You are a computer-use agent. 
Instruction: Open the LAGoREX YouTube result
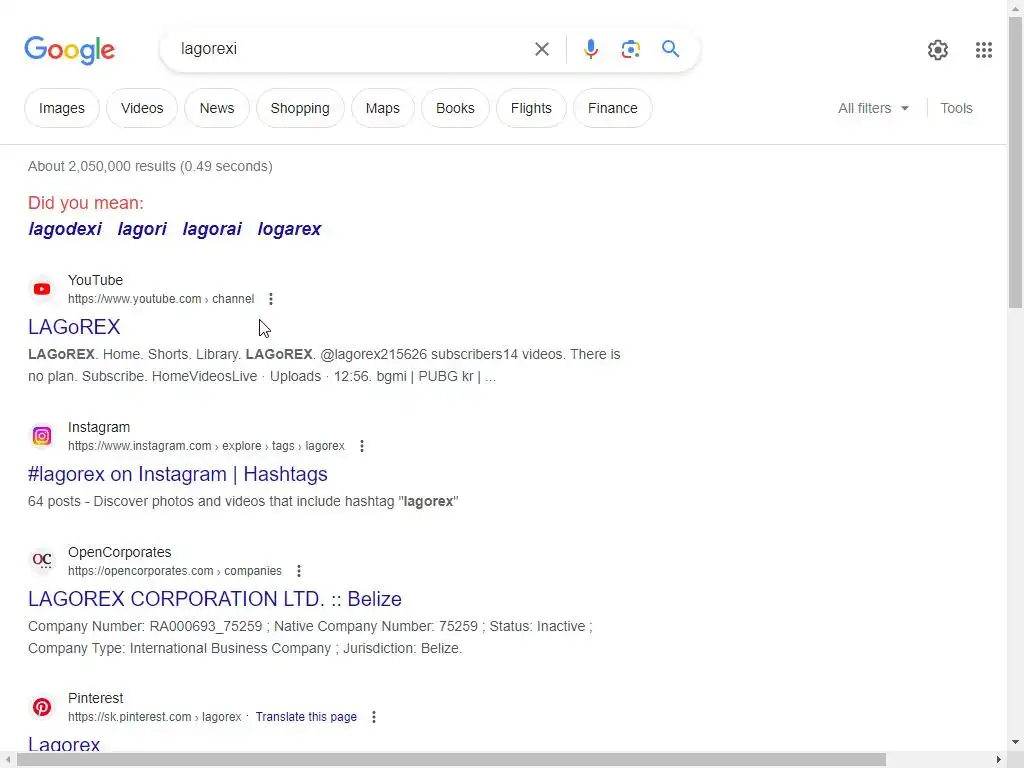[x=74, y=327]
